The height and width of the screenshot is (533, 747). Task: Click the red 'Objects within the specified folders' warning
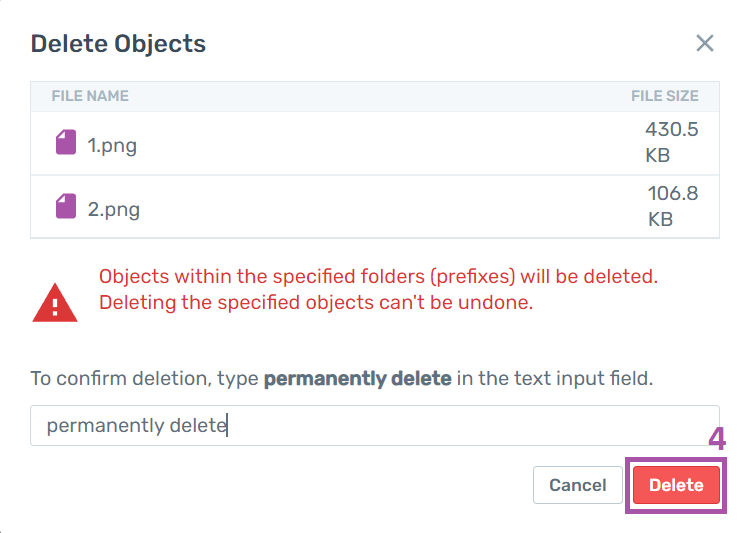coord(378,276)
